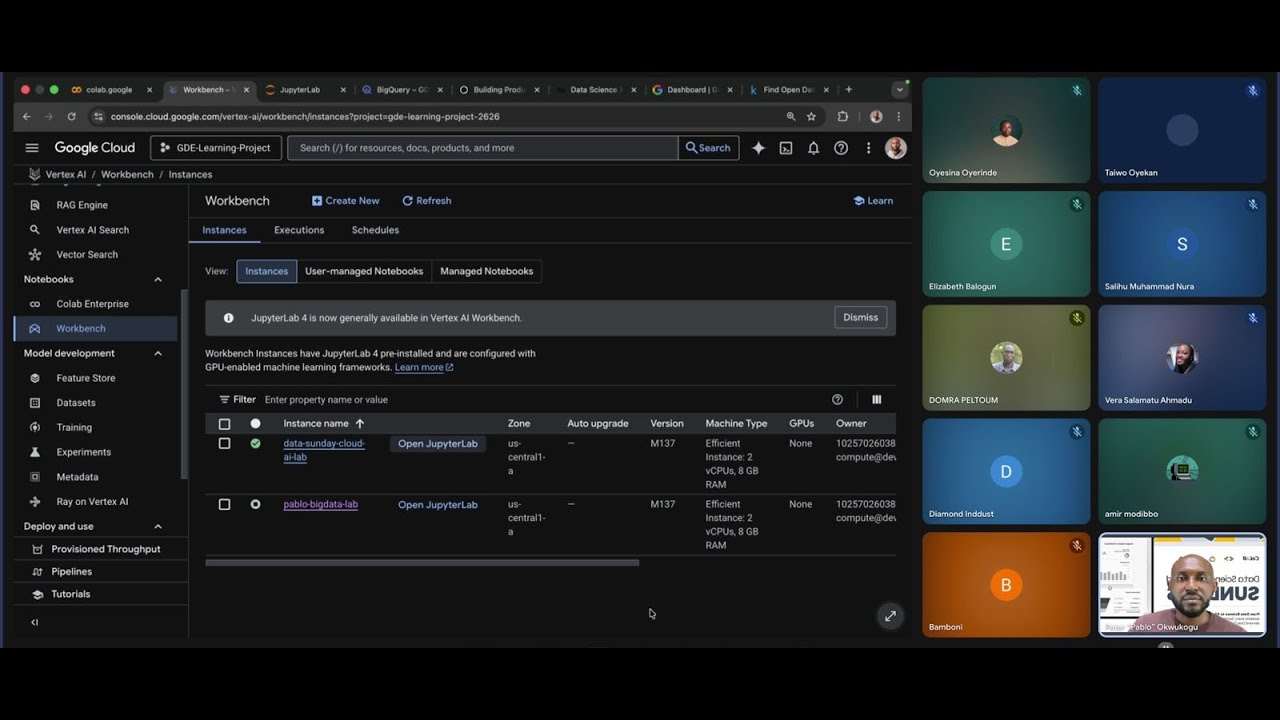1280x720 pixels.
Task: Sort by Instance name column arrow
Action: [360, 424]
